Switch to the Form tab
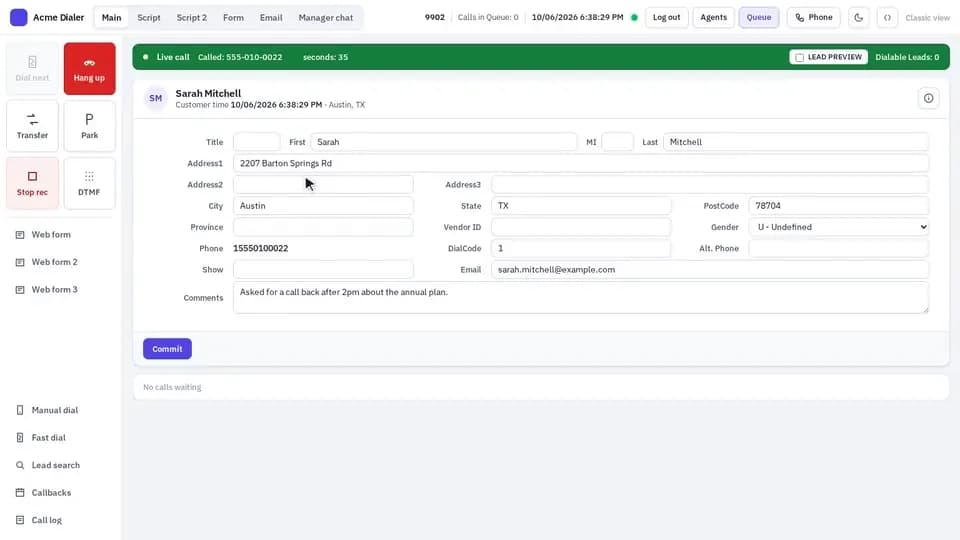Screen dimensions: 960x540 click(233, 18)
